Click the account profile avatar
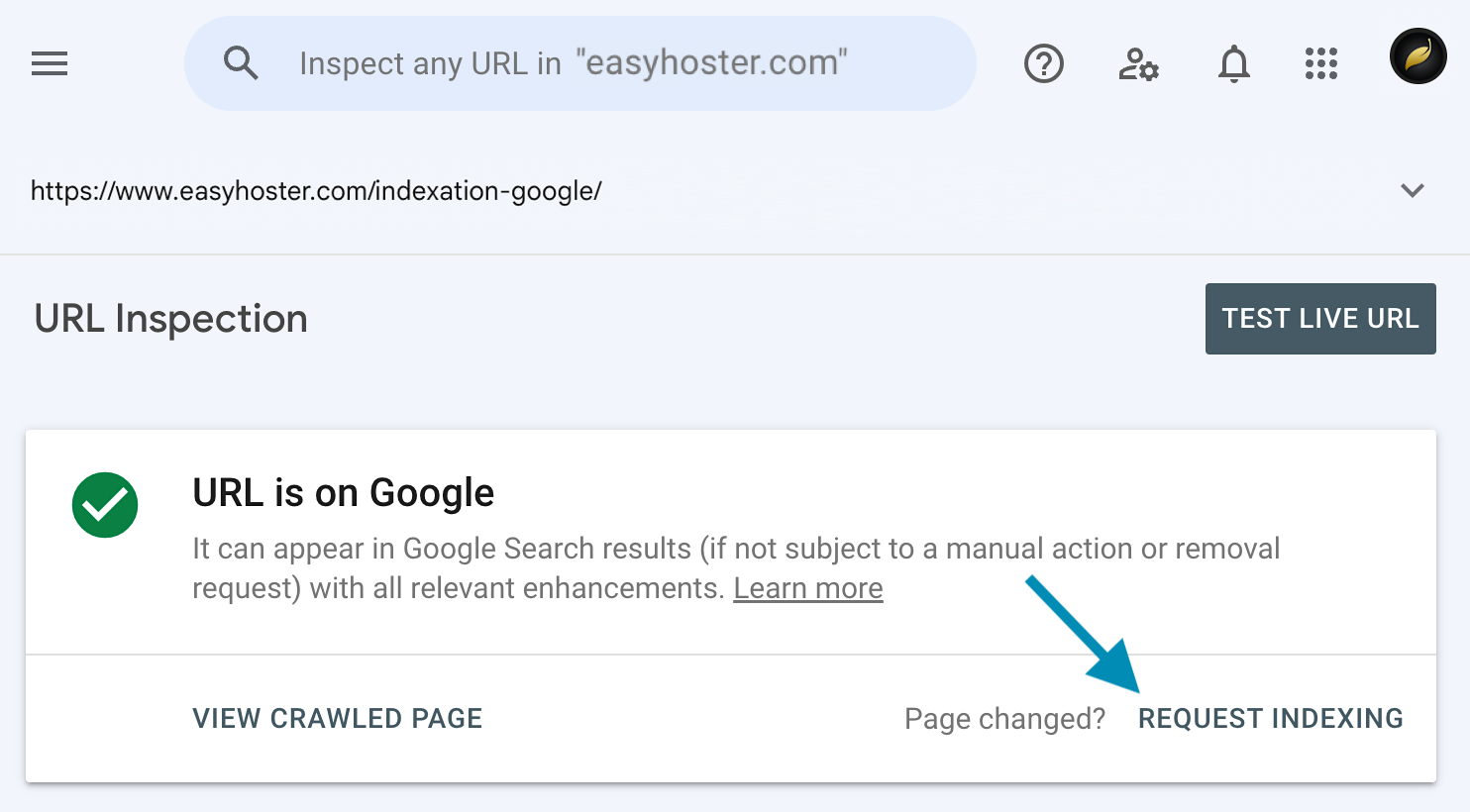 pos(1417,56)
